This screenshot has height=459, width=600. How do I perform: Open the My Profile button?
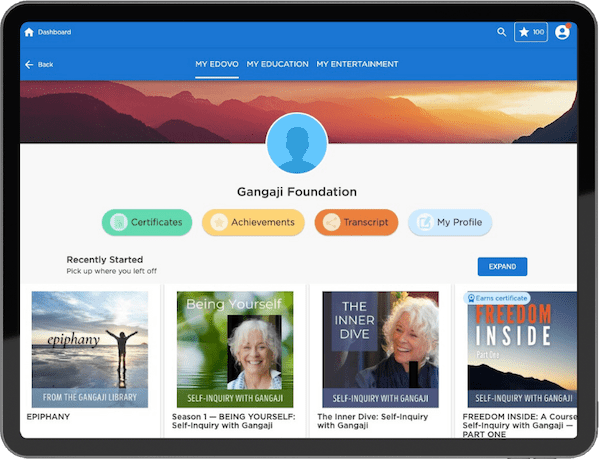click(449, 222)
